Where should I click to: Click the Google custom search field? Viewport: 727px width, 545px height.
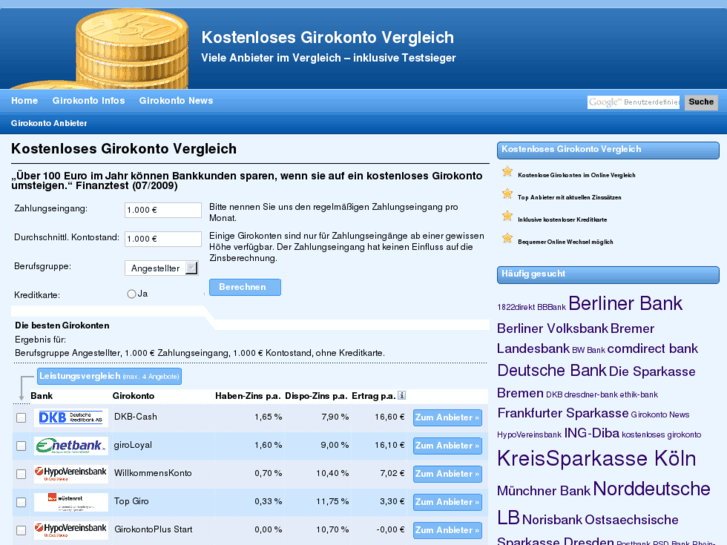coord(633,102)
